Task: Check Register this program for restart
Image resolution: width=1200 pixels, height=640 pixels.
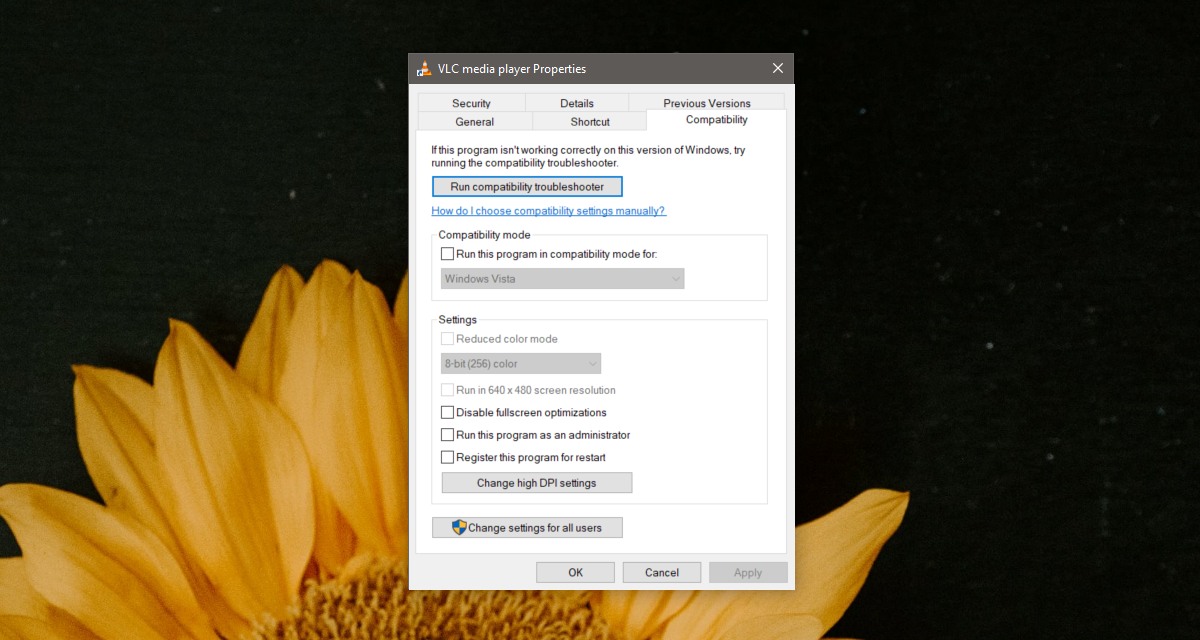Action: tap(447, 457)
